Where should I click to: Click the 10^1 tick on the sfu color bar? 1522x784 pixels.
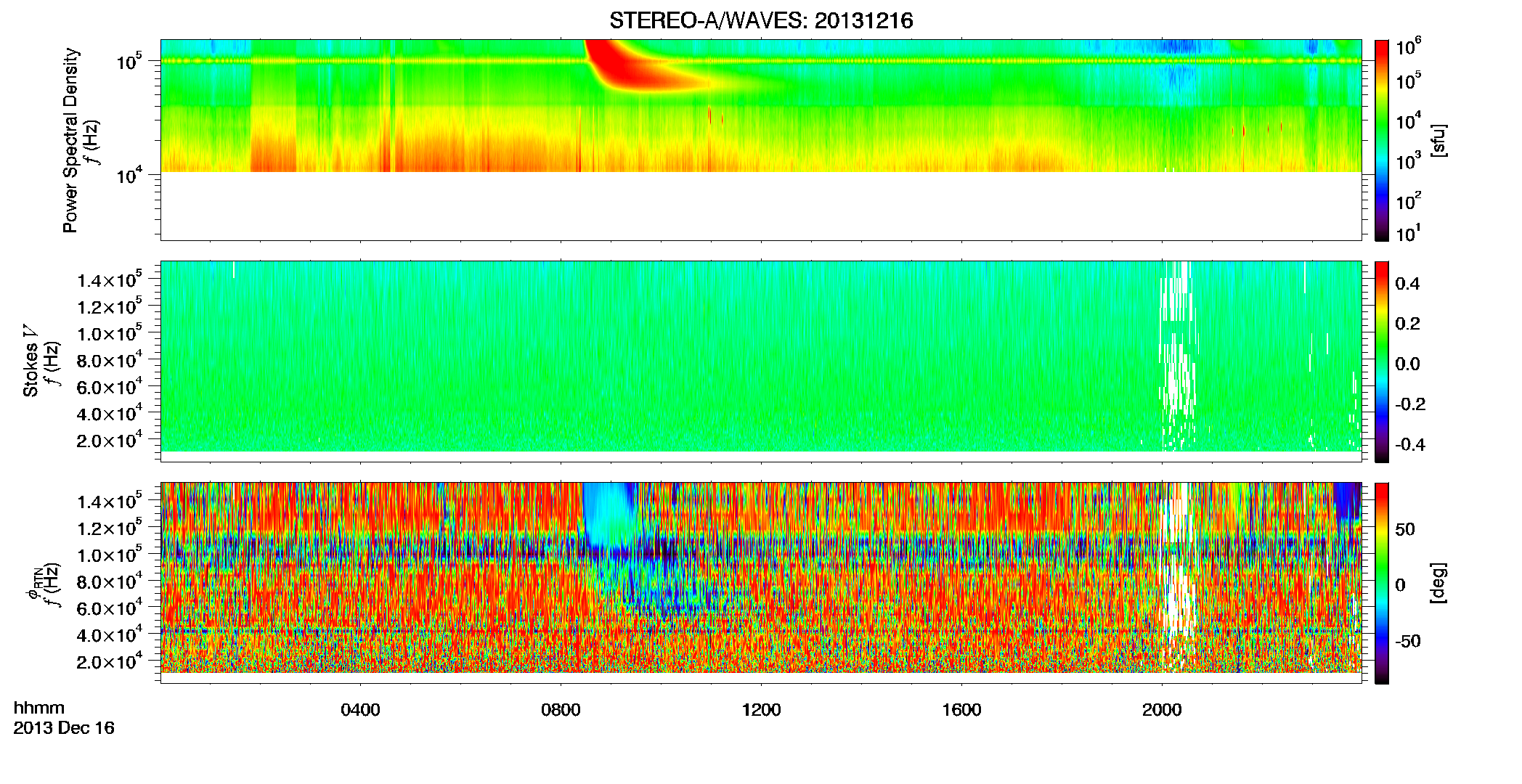point(1409,234)
